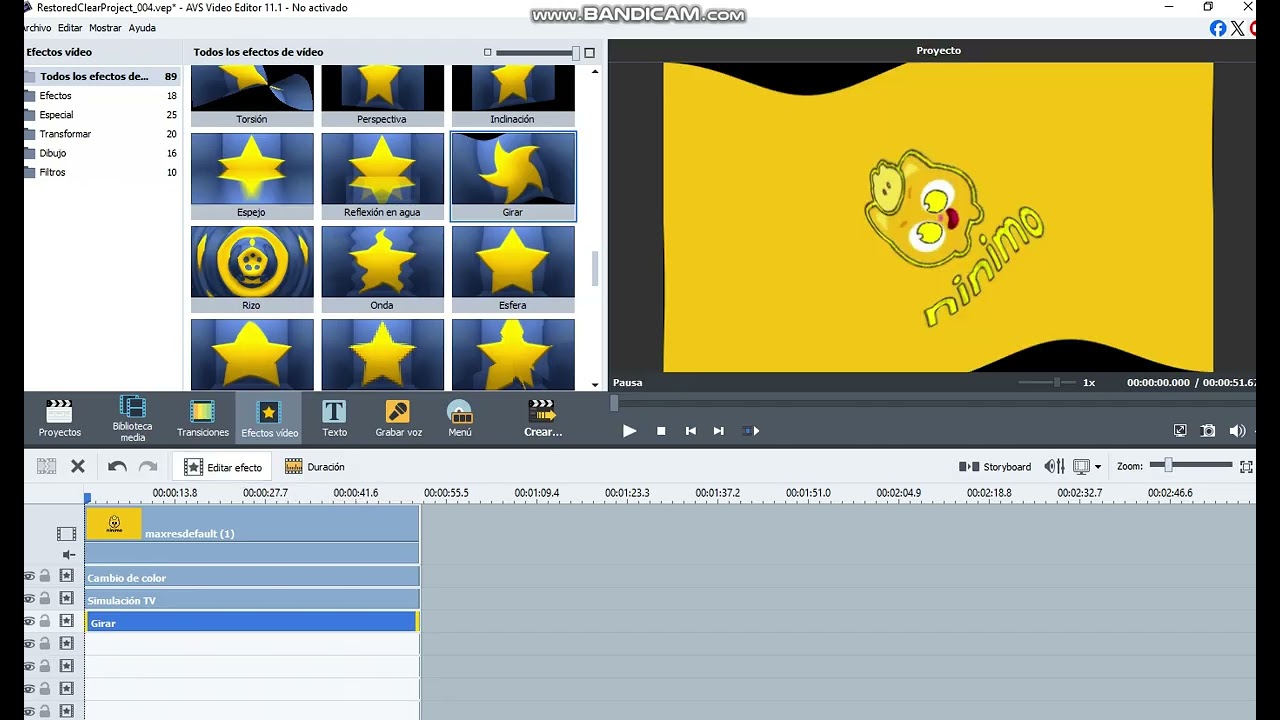This screenshot has height=720, width=1280.
Task: Open the audio mixer icon
Action: coord(1054,466)
